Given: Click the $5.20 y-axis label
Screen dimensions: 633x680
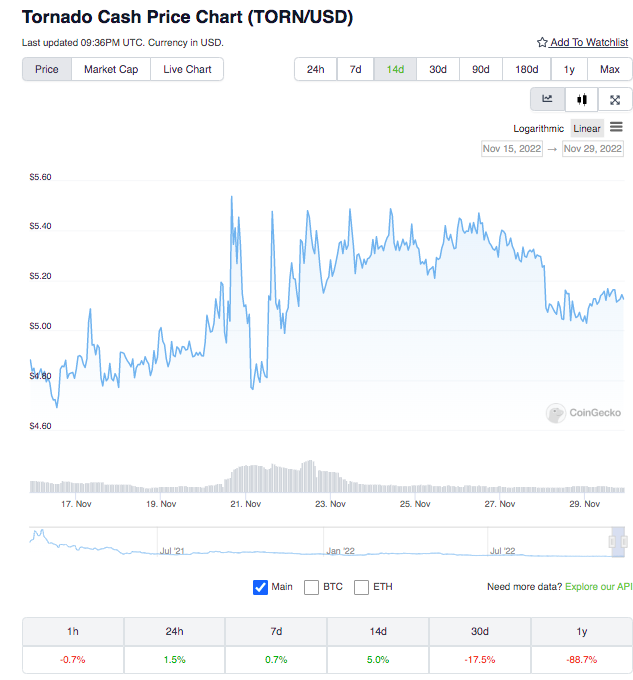Looking at the screenshot, I should (x=40, y=276).
